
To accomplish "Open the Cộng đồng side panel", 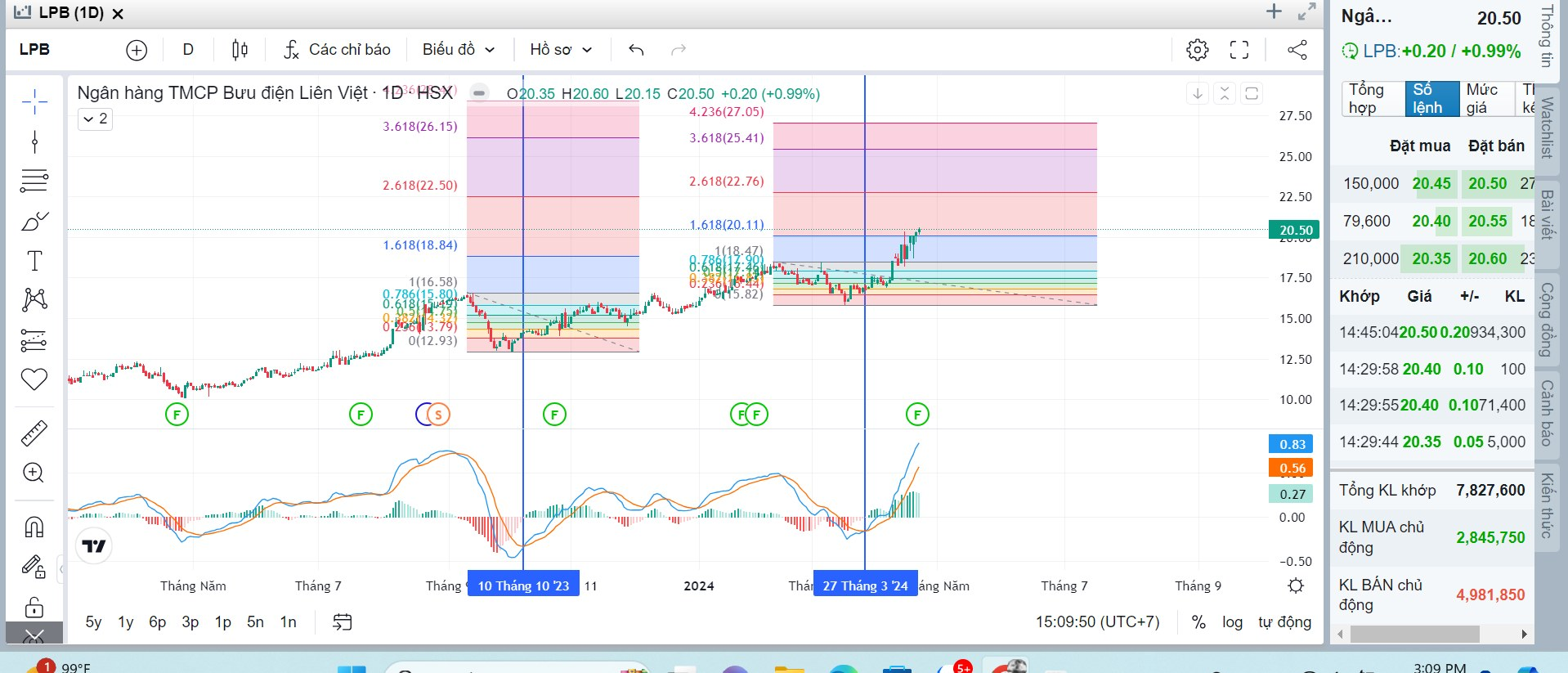I will pos(1547,319).
